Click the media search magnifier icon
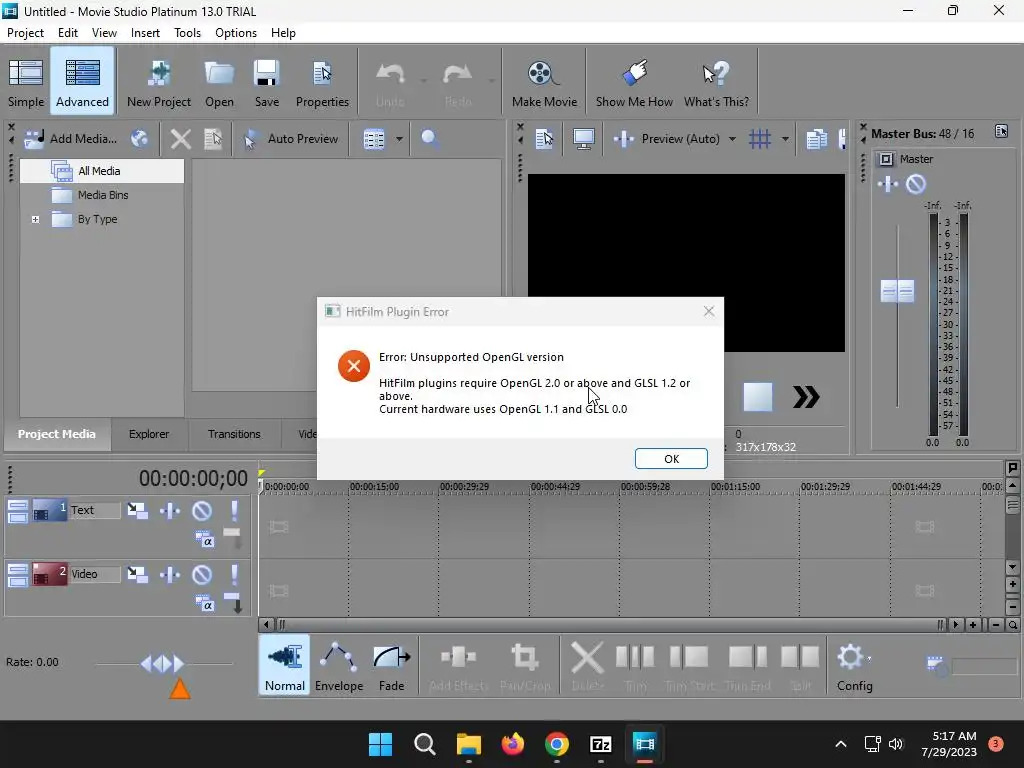The image size is (1024, 768). [x=429, y=138]
